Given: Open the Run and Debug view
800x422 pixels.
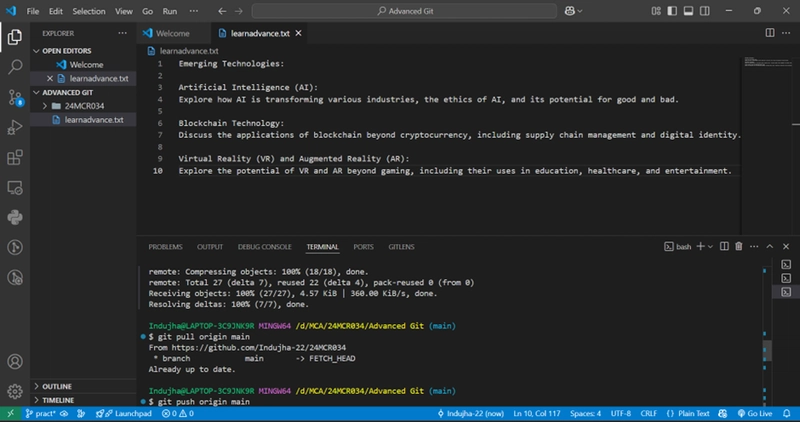Looking at the screenshot, I should tap(15, 127).
